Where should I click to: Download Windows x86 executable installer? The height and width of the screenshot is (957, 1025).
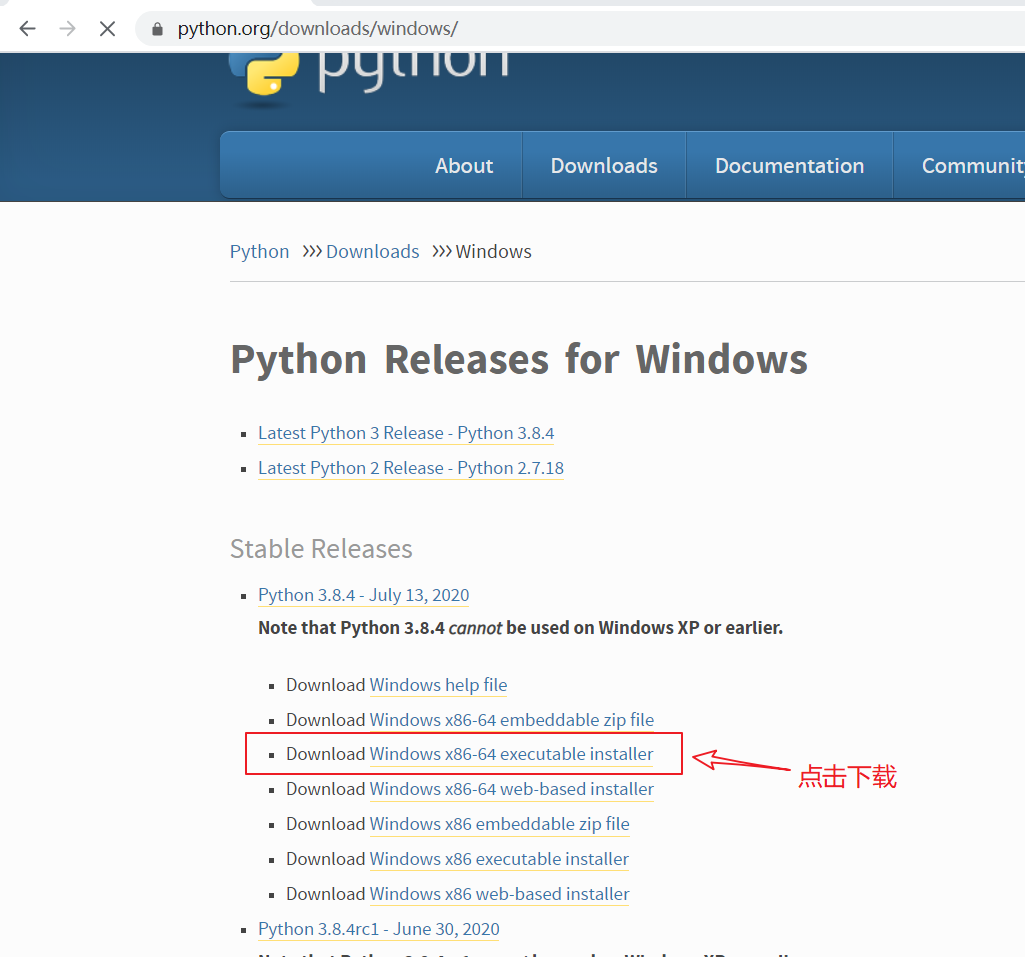pyautogui.click(x=499, y=859)
